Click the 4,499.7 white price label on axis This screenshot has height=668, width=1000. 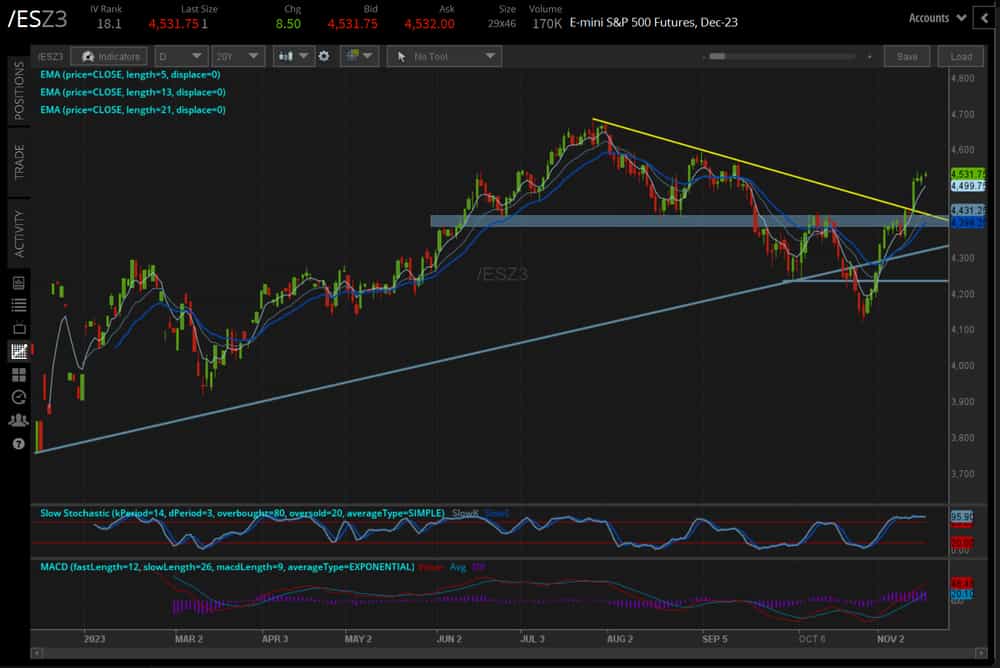pos(967,186)
